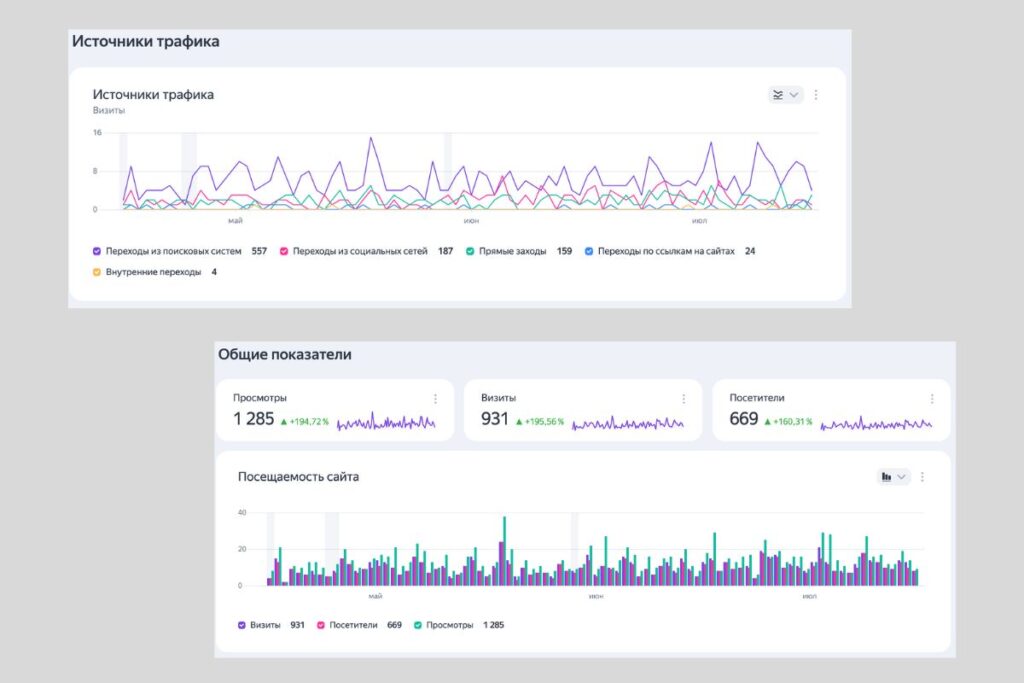Toggle Визиты legend checkbox in Посещаемость сайта

tap(242, 625)
